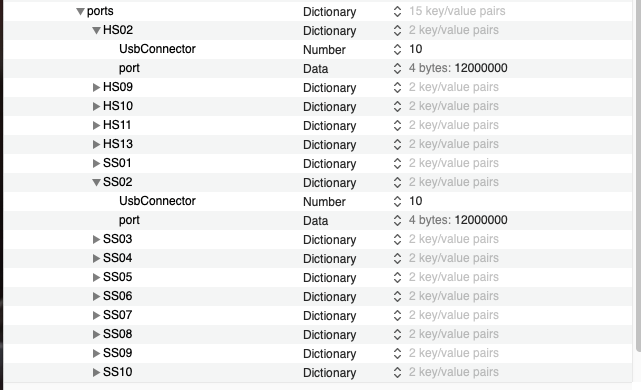Screen dimensions: 641x390
Task: Open type stepper for HS11 row
Action: (397, 126)
